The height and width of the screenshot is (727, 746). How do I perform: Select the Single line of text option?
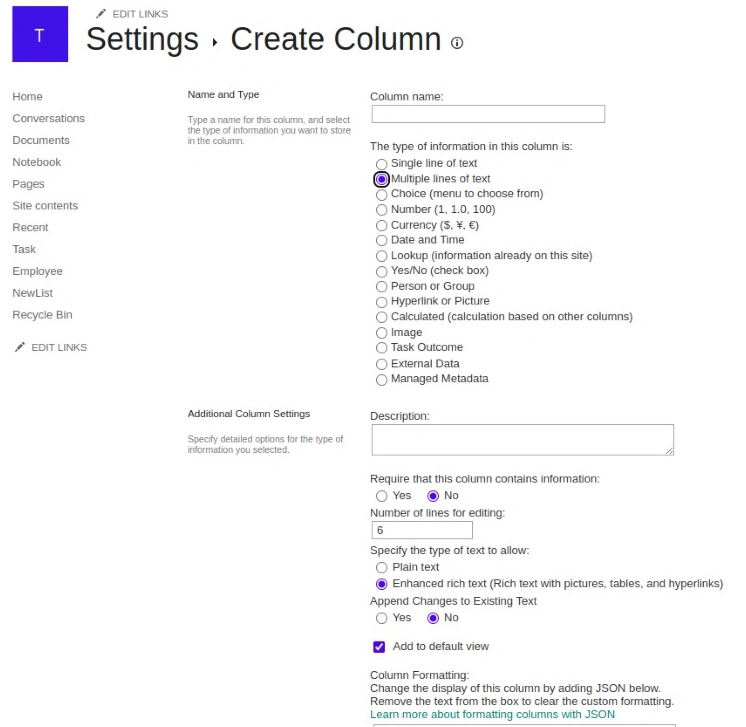[x=382, y=164]
